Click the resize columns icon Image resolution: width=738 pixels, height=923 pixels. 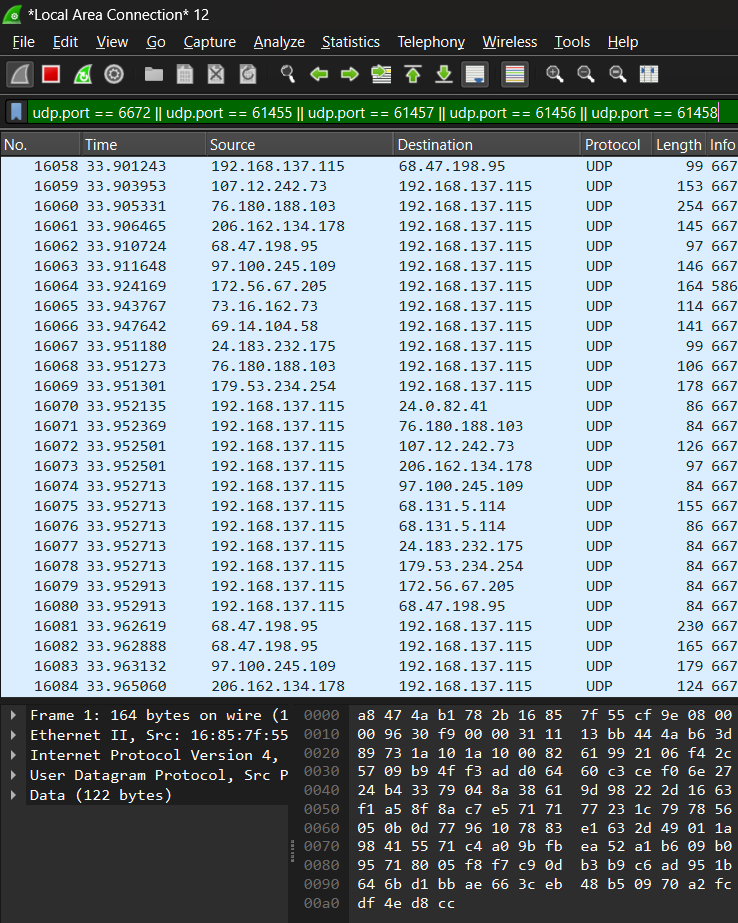pyautogui.click(x=648, y=75)
